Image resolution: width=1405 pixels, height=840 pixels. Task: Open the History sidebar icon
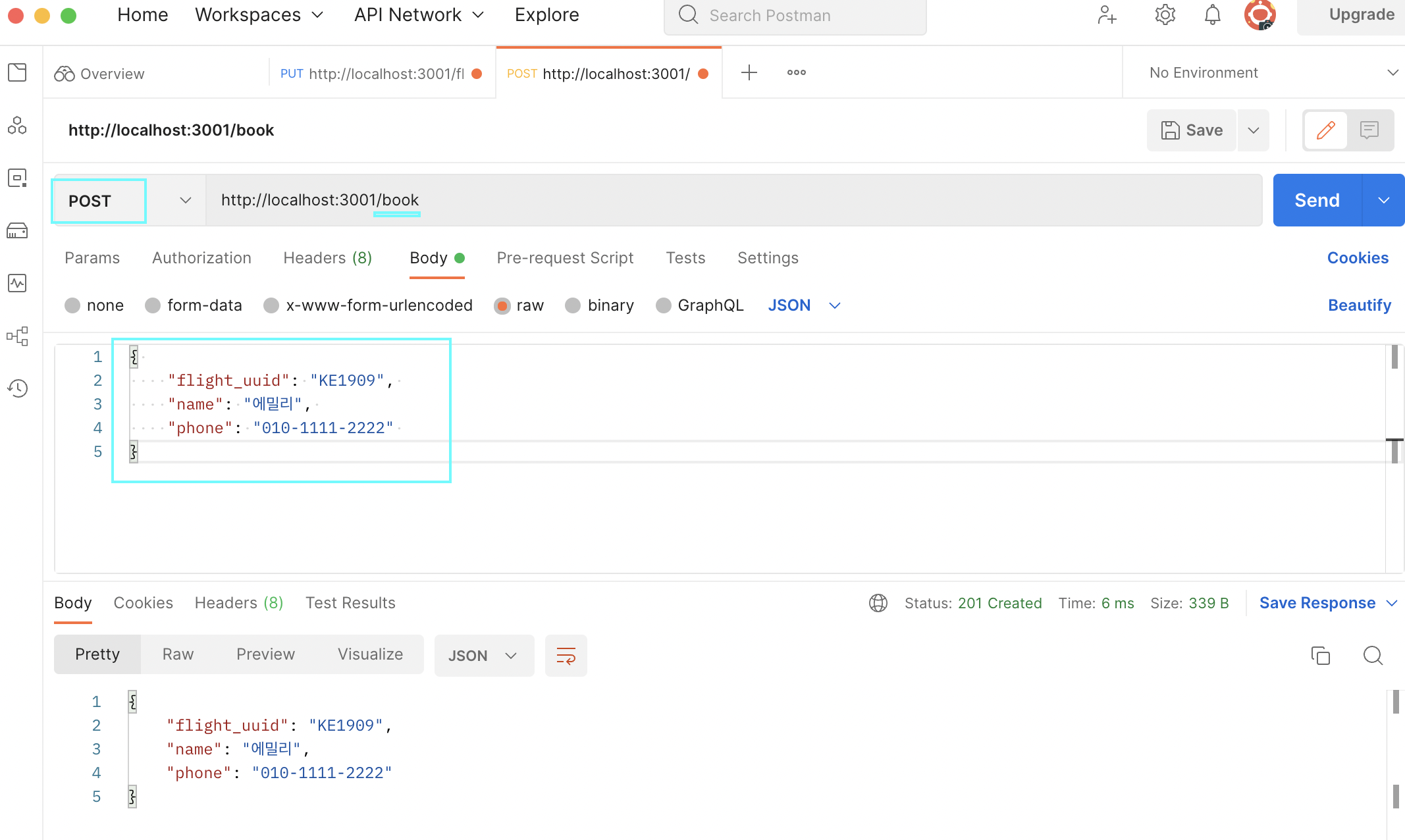point(18,388)
